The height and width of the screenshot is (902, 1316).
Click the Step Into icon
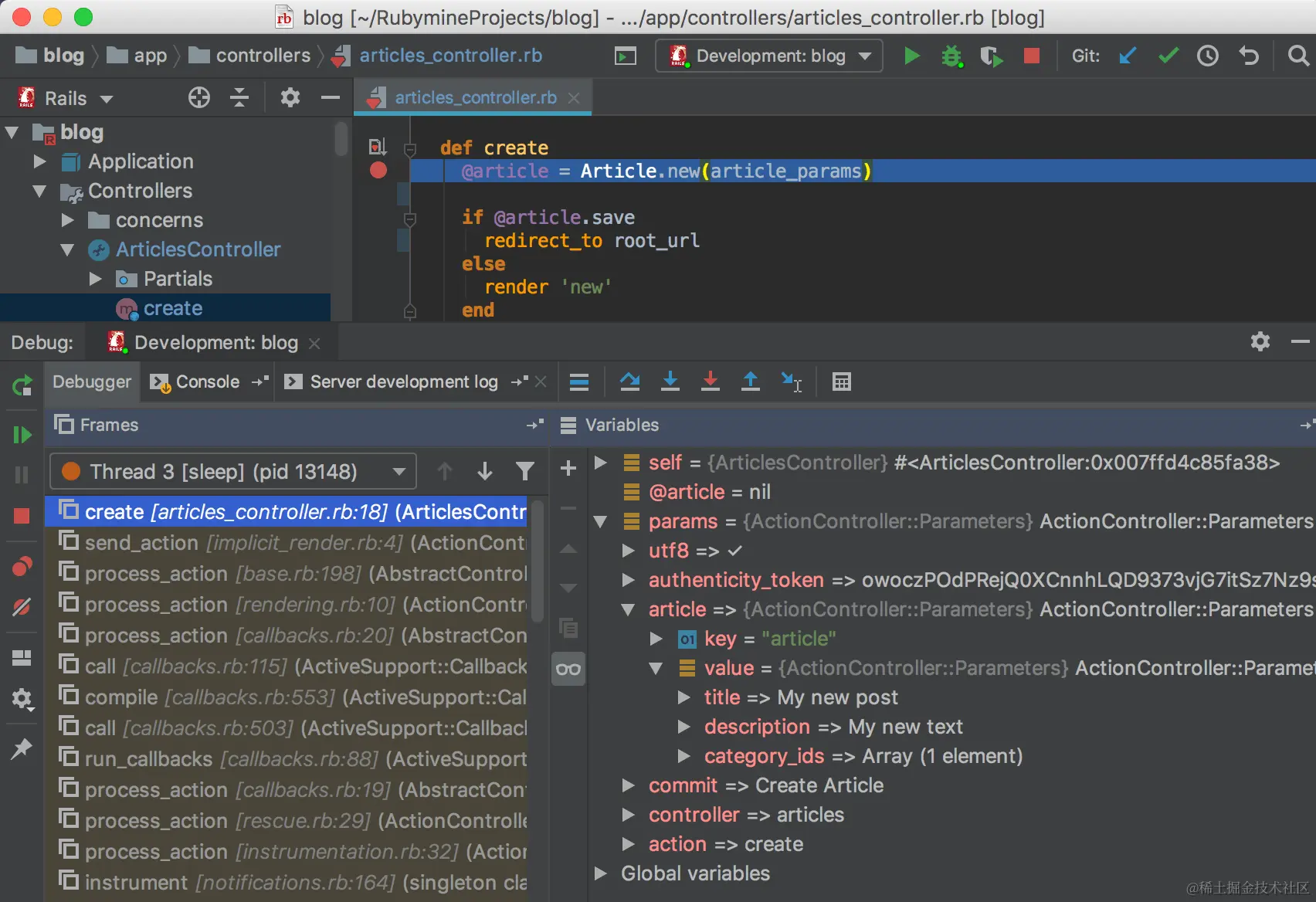point(670,381)
